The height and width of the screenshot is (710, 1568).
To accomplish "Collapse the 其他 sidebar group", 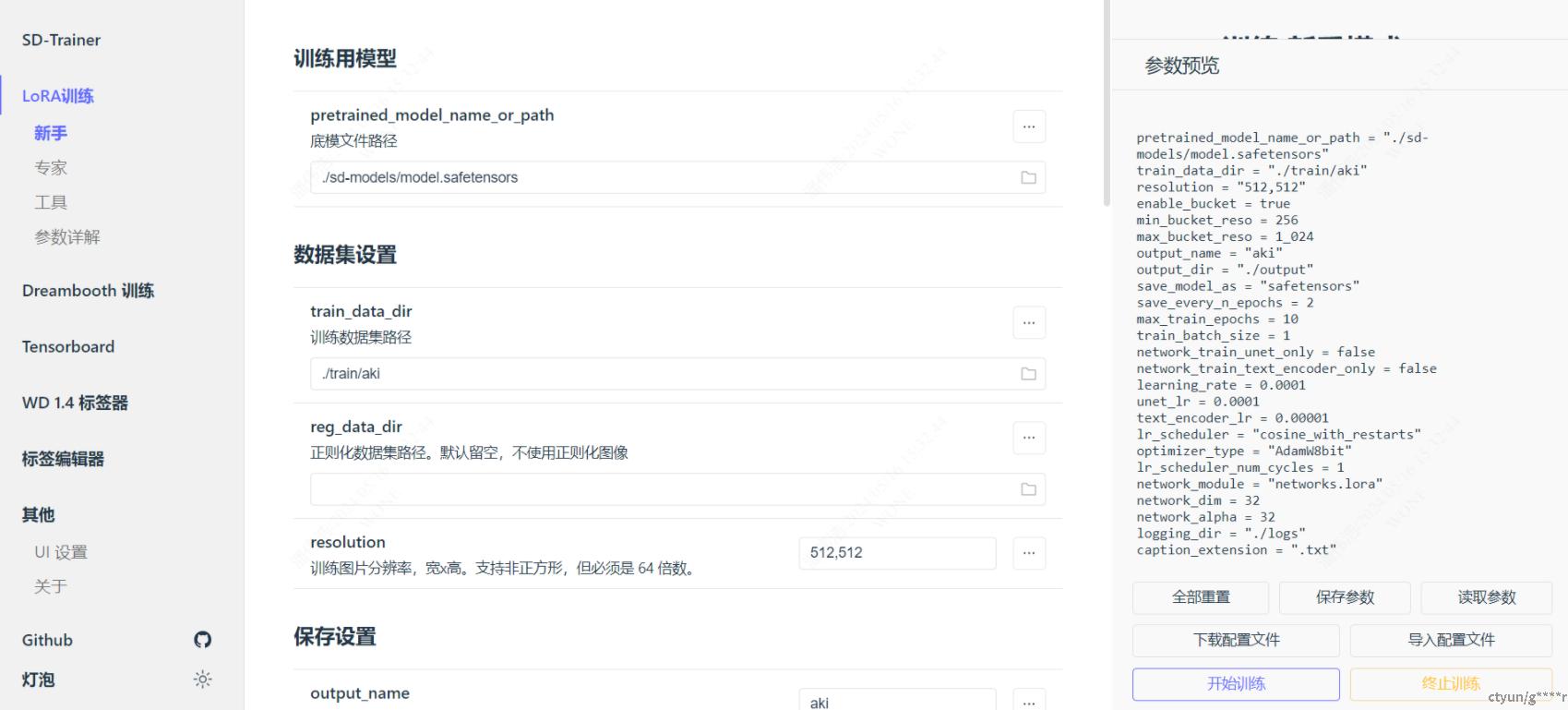I will (x=39, y=515).
